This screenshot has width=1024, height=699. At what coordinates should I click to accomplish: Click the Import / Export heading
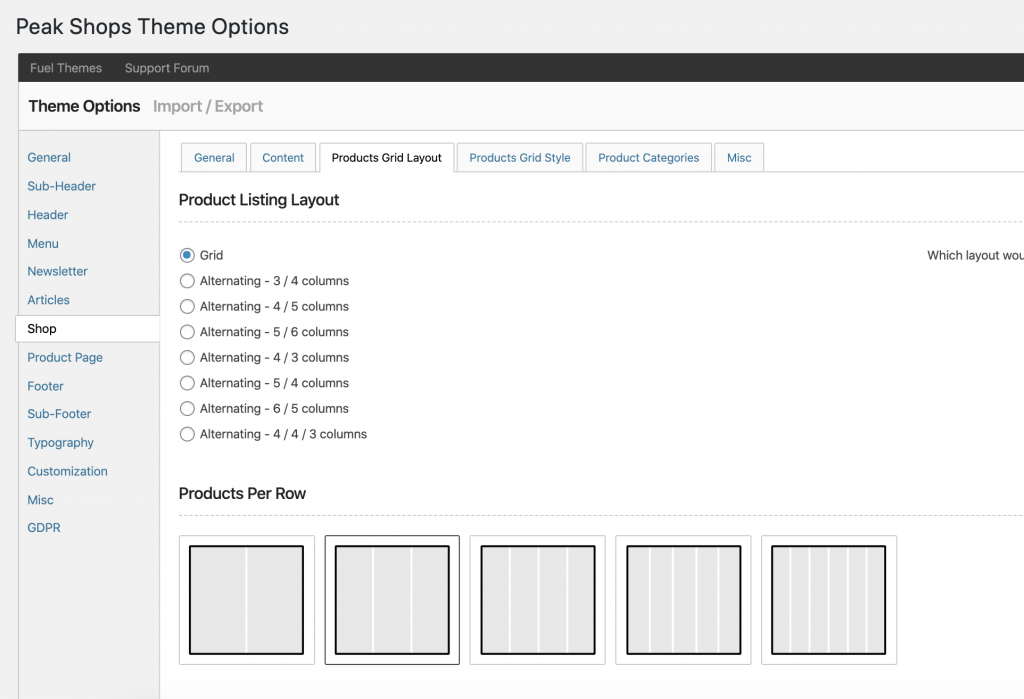coord(208,106)
